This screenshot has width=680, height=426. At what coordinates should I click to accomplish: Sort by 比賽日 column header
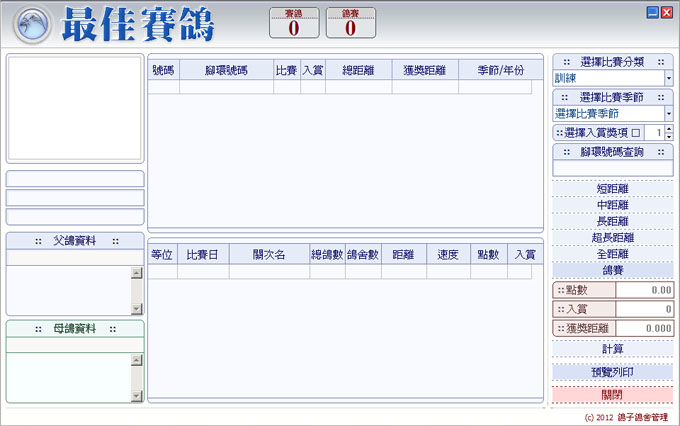click(203, 255)
